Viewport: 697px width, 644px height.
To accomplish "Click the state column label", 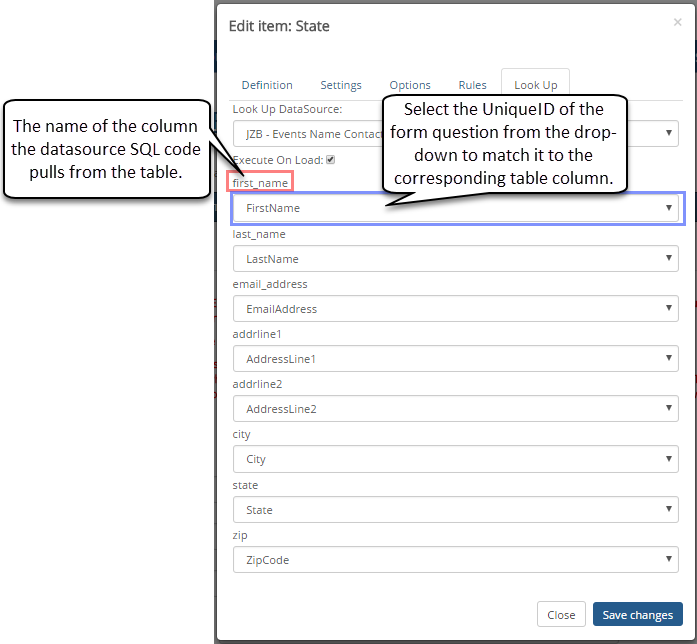I will pyautogui.click(x=245, y=485).
